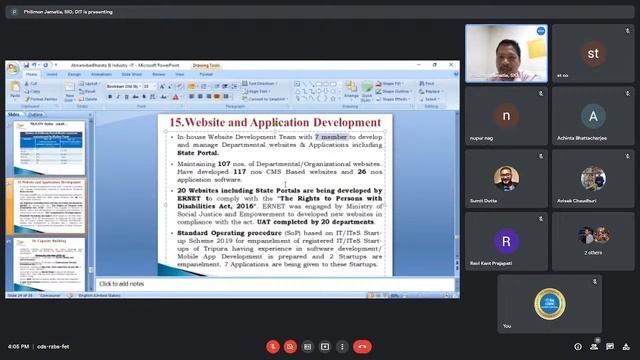Click the Paste button
This screenshot has width=640, height=360.
click(15, 91)
